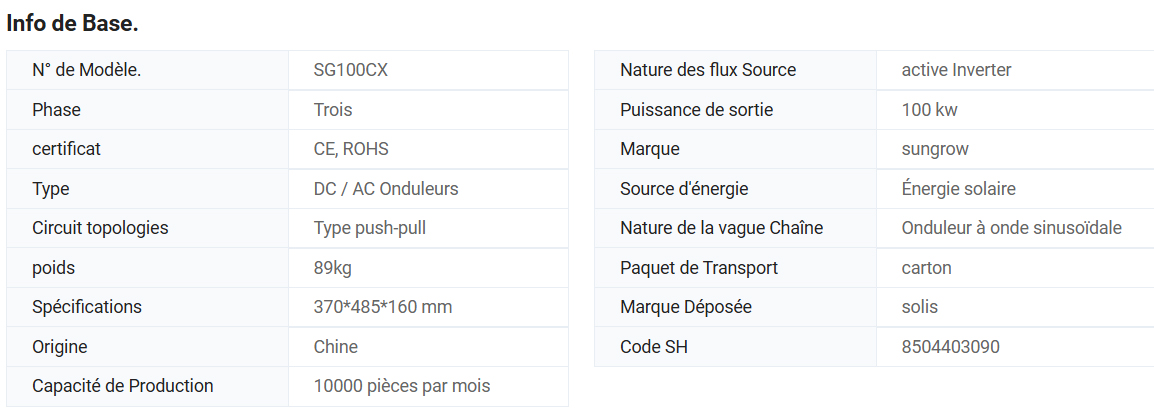1154x408 pixels.
Task: Select the 'Chine' origin value
Action: pos(336,347)
